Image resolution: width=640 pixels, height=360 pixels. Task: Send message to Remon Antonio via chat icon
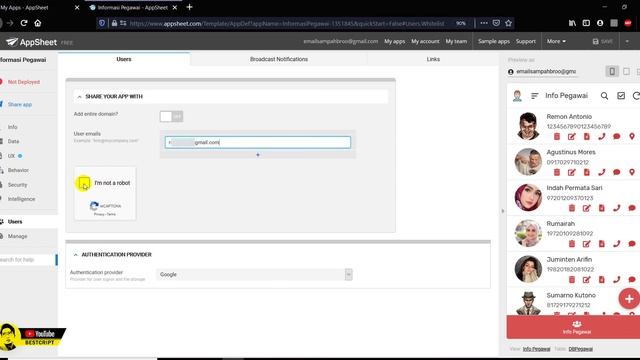click(617, 136)
